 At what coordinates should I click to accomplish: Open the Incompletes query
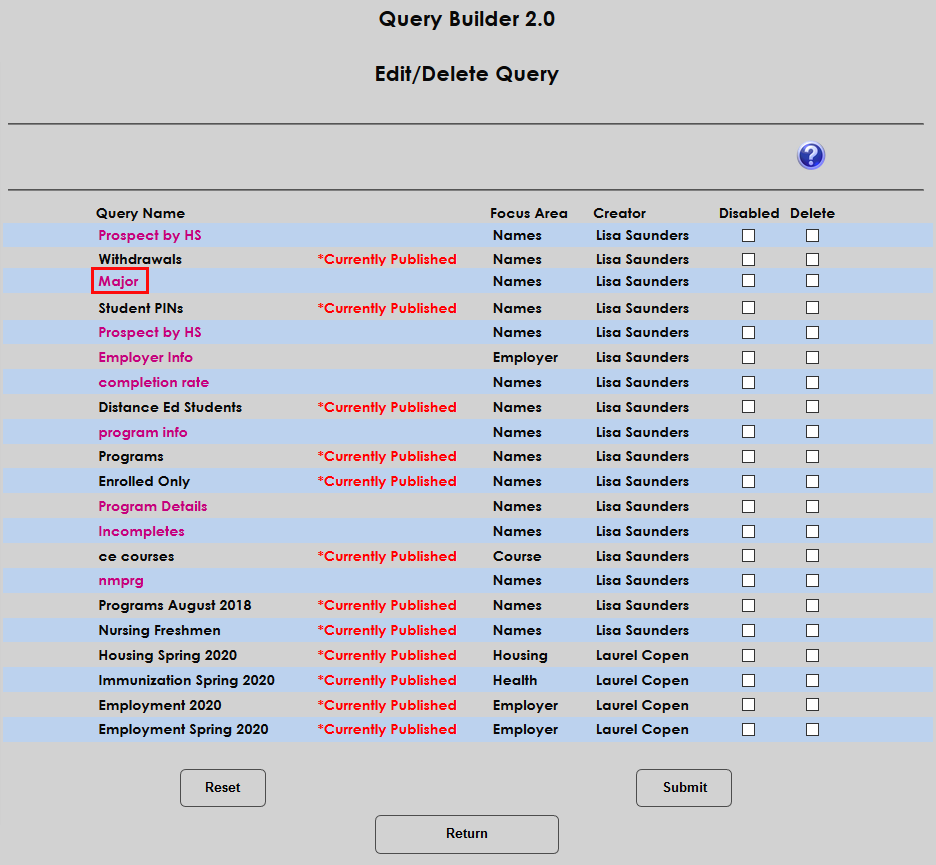click(x=141, y=531)
